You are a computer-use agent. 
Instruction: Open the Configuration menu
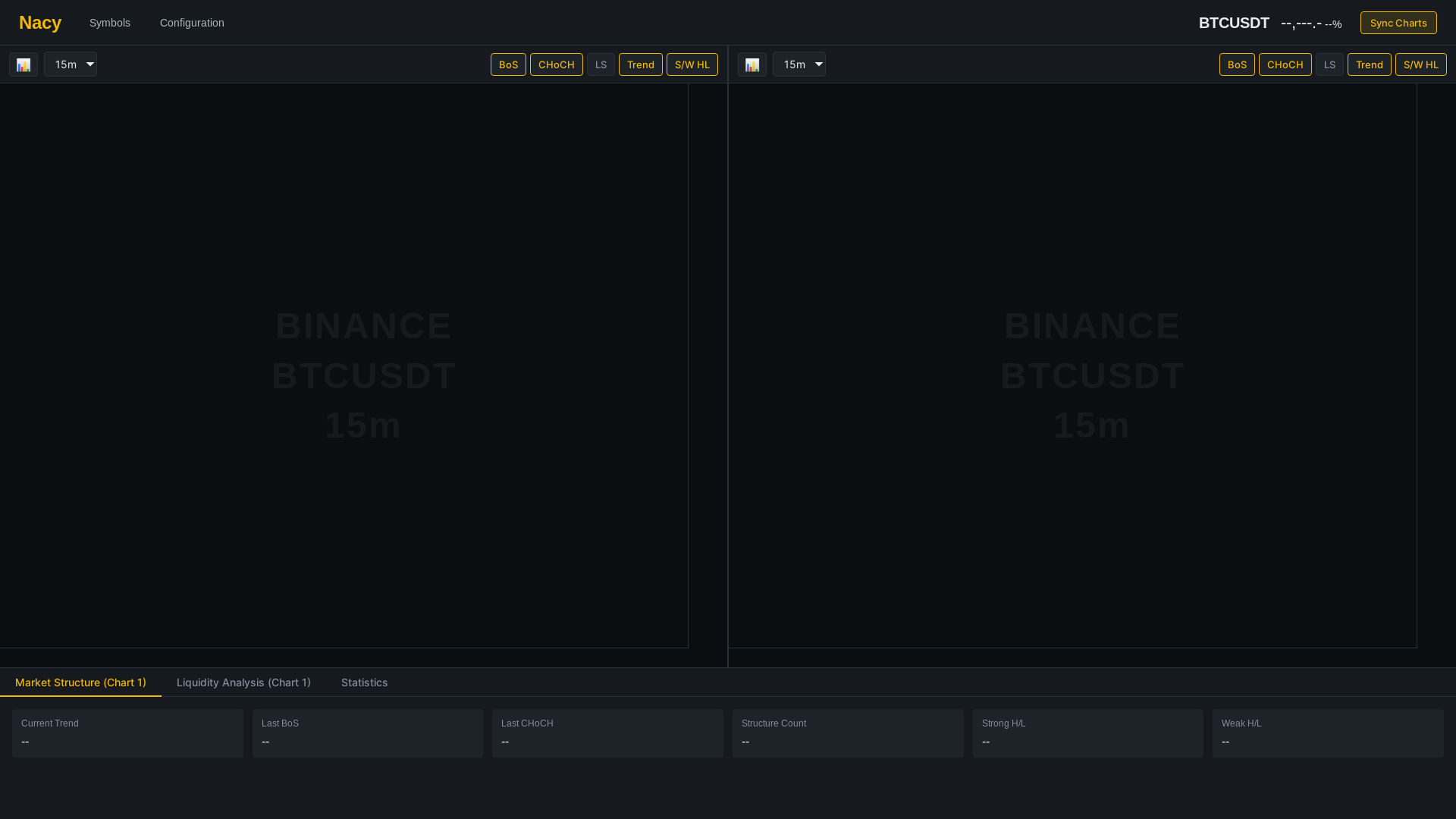pyautogui.click(x=192, y=23)
